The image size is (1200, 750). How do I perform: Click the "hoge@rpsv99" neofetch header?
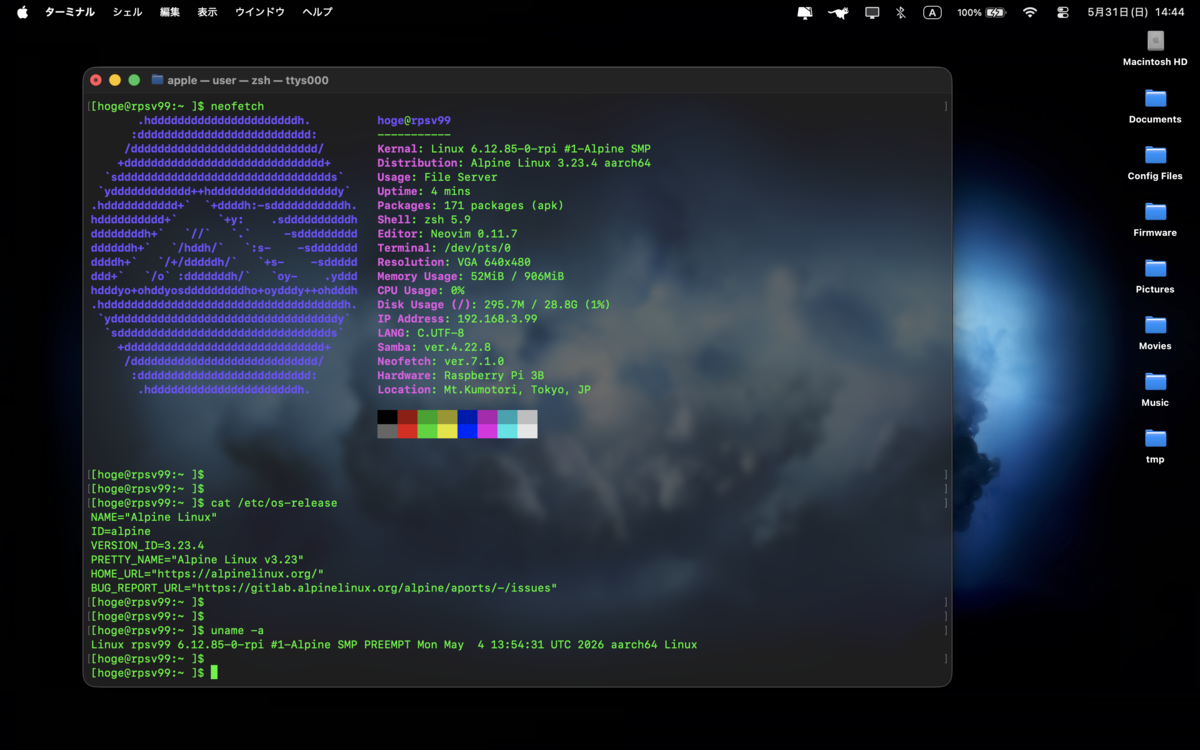[x=414, y=121]
